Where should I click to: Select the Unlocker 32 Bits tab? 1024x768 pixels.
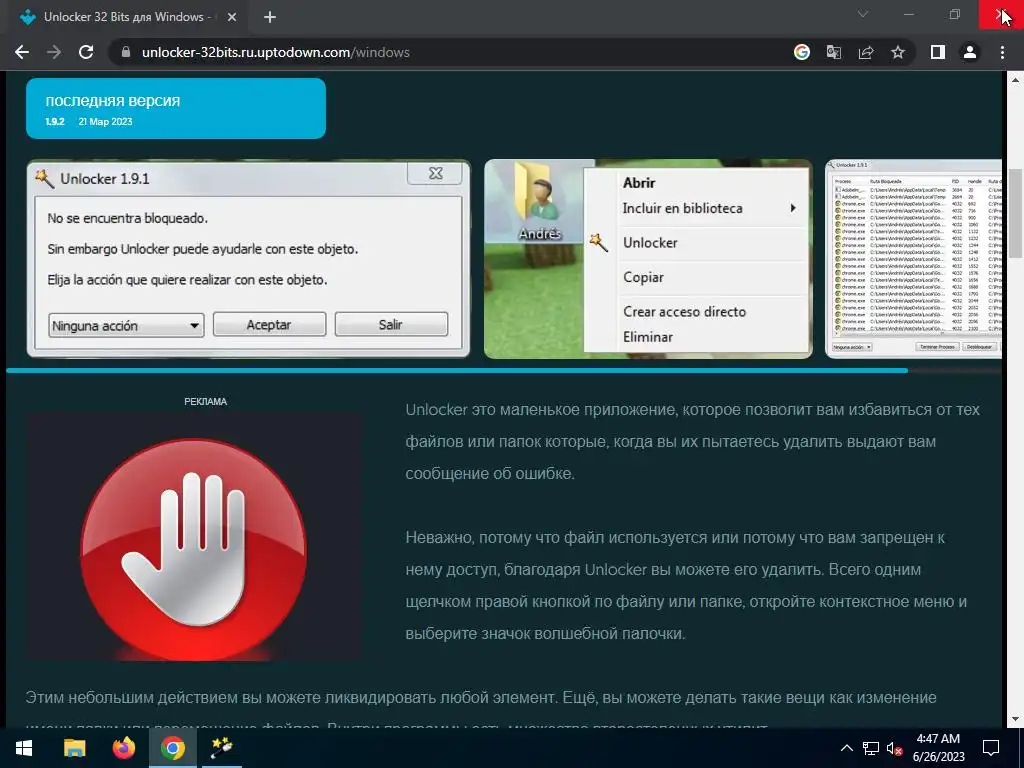tap(127, 17)
